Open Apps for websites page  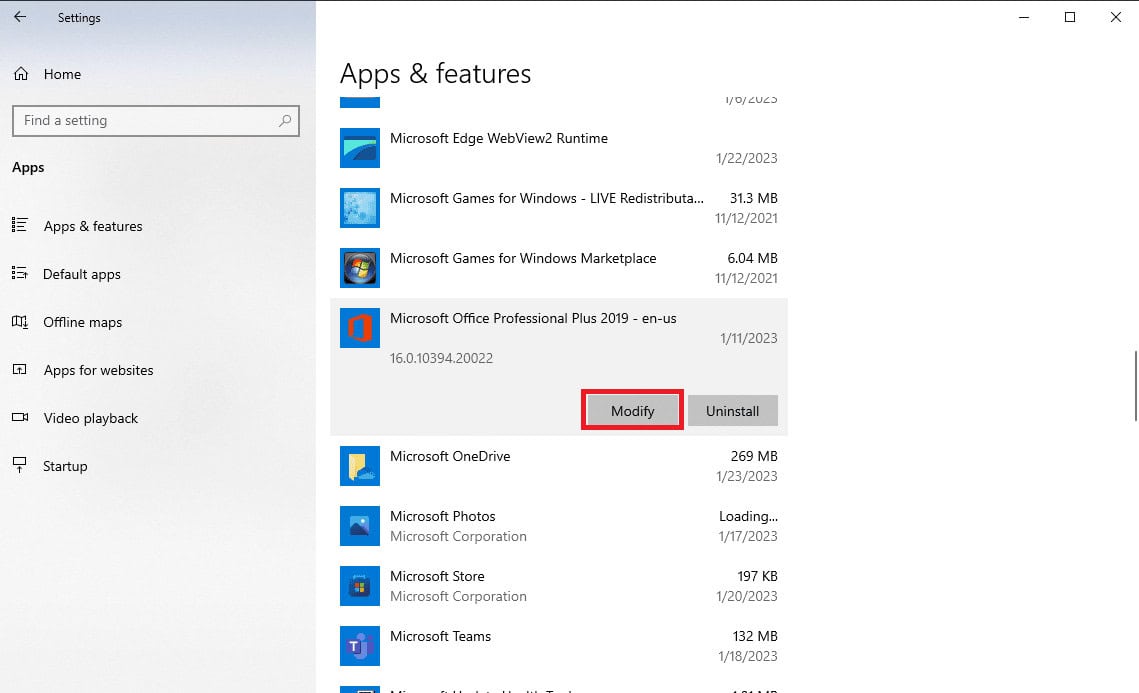98,370
